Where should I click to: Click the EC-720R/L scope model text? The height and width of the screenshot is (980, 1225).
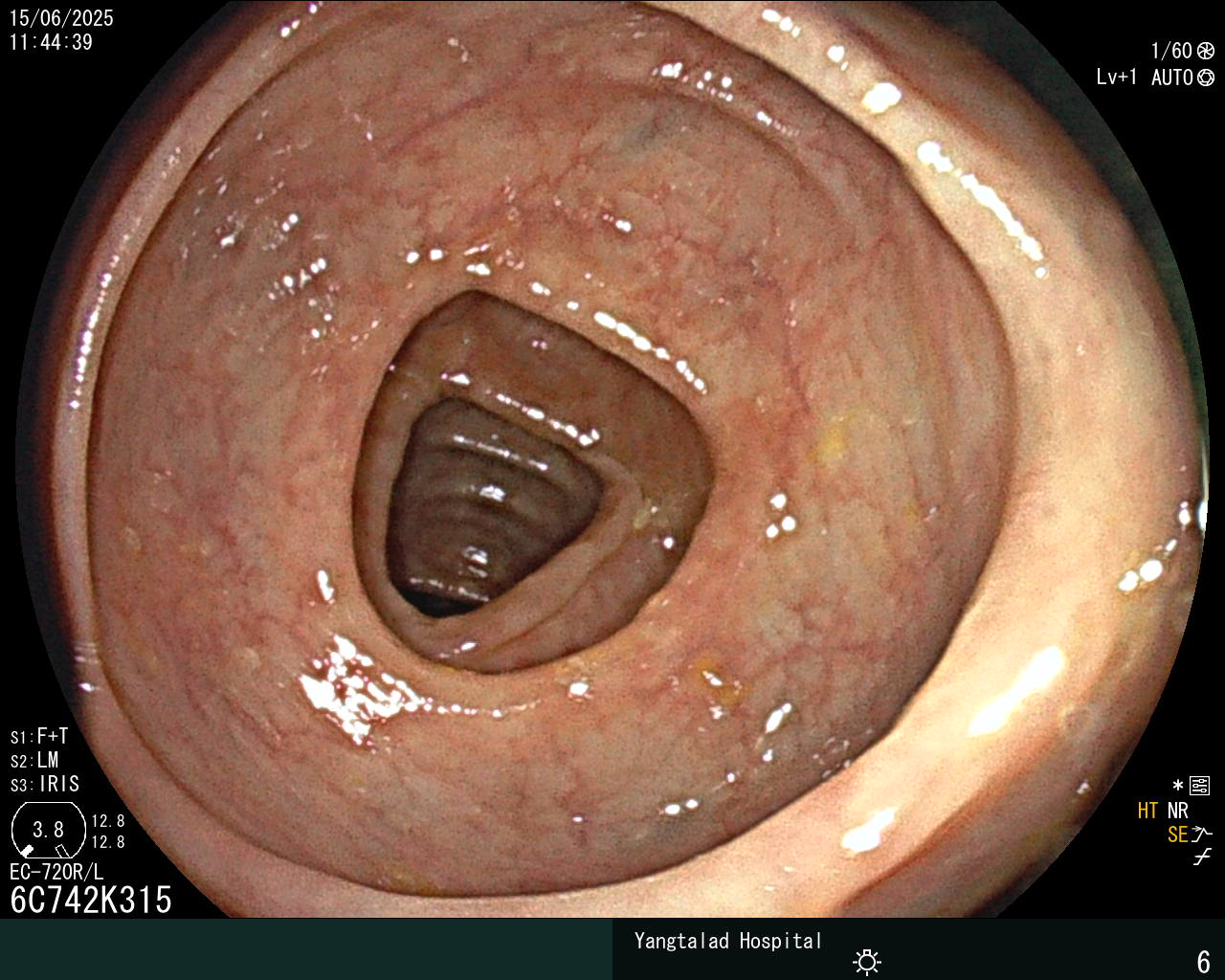[56, 872]
